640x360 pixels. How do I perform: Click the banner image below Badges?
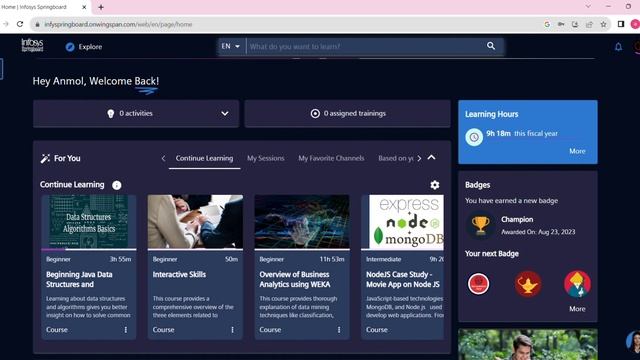[x=528, y=344]
